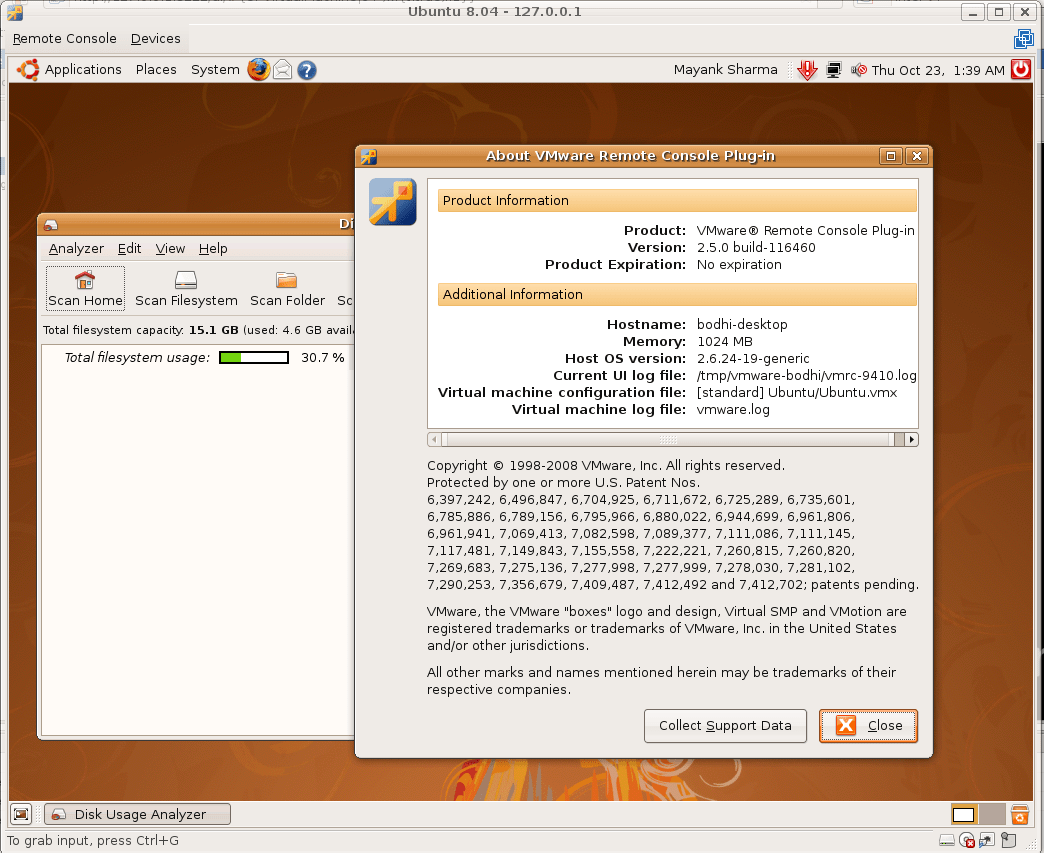Click the VMware icon in outer window titlebar
The height and width of the screenshot is (853, 1044).
click(x=15, y=12)
